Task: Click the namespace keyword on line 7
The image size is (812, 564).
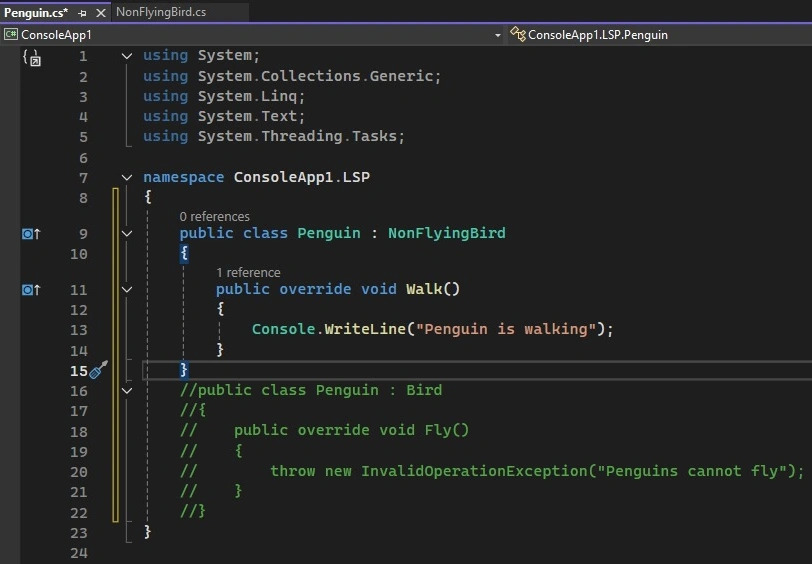Action: pyautogui.click(x=183, y=177)
